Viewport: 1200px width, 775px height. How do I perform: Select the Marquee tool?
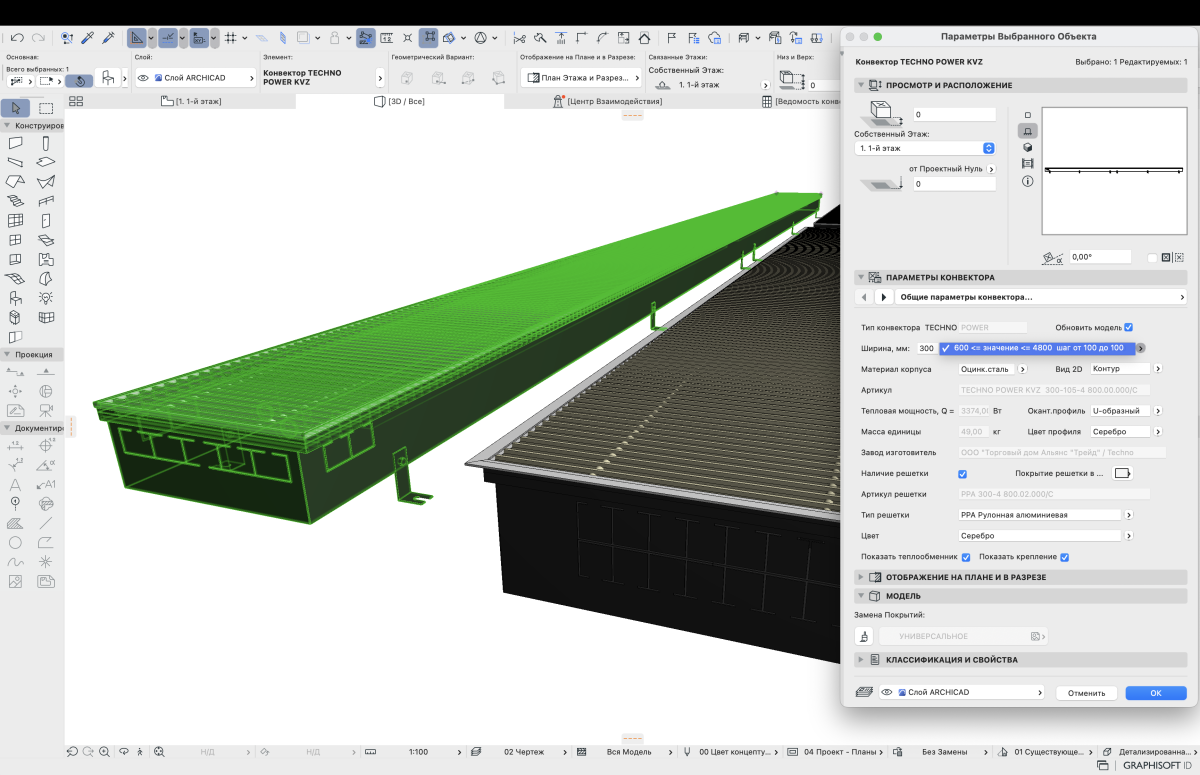(x=46, y=108)
